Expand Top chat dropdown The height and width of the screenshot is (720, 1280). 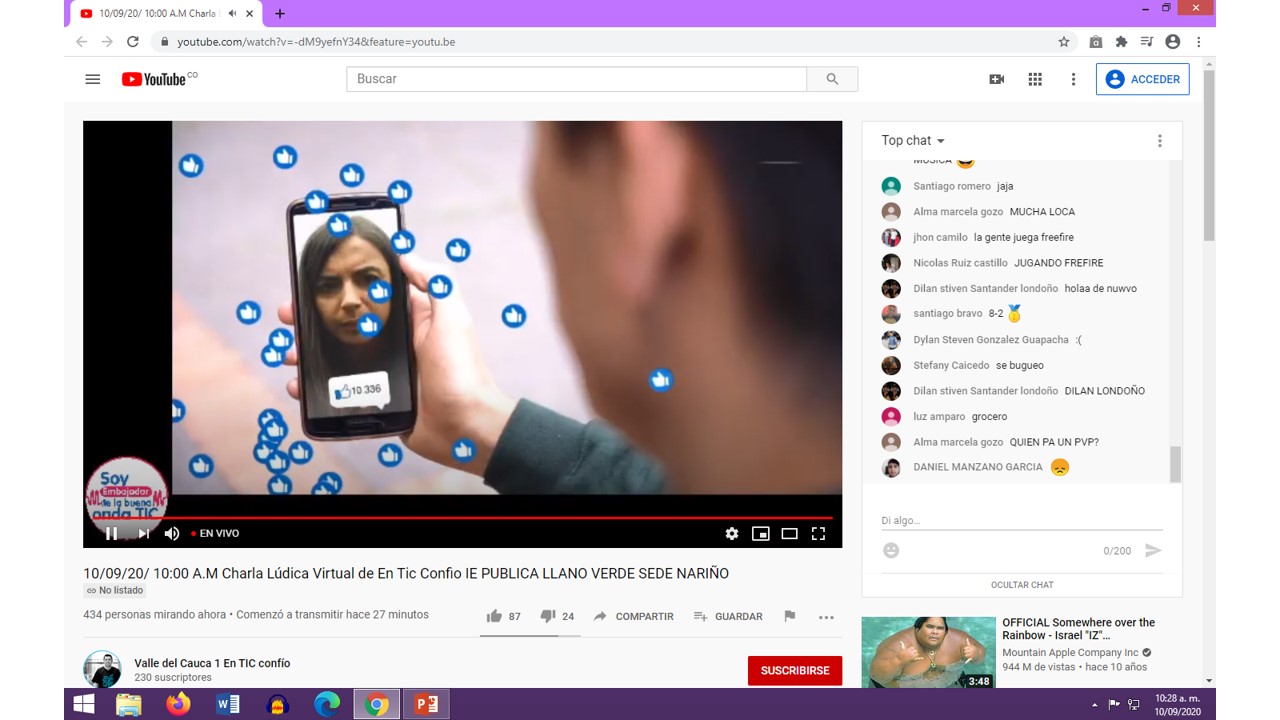tap(913, 141)
